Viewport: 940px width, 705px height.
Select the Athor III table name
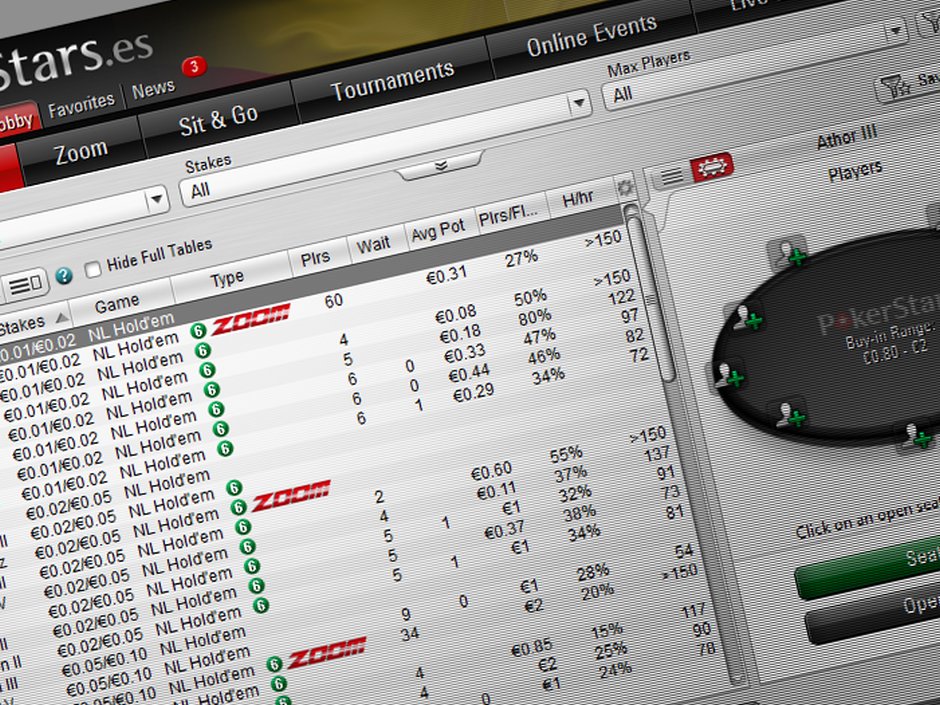(x=846, y=138)
